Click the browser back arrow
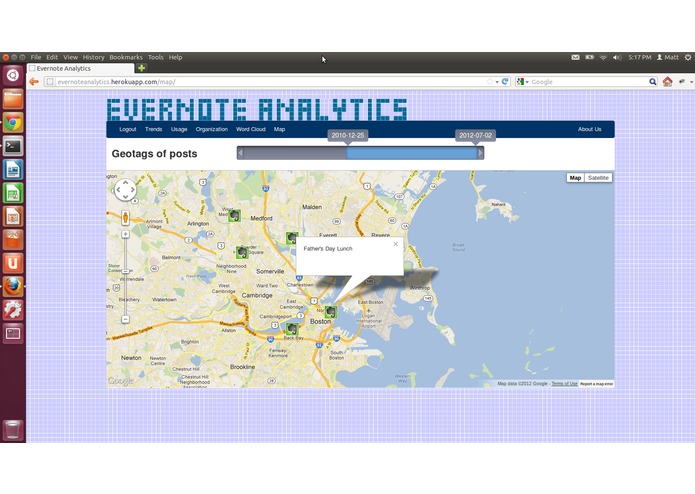The image size is (695, 494). point(34,82)
